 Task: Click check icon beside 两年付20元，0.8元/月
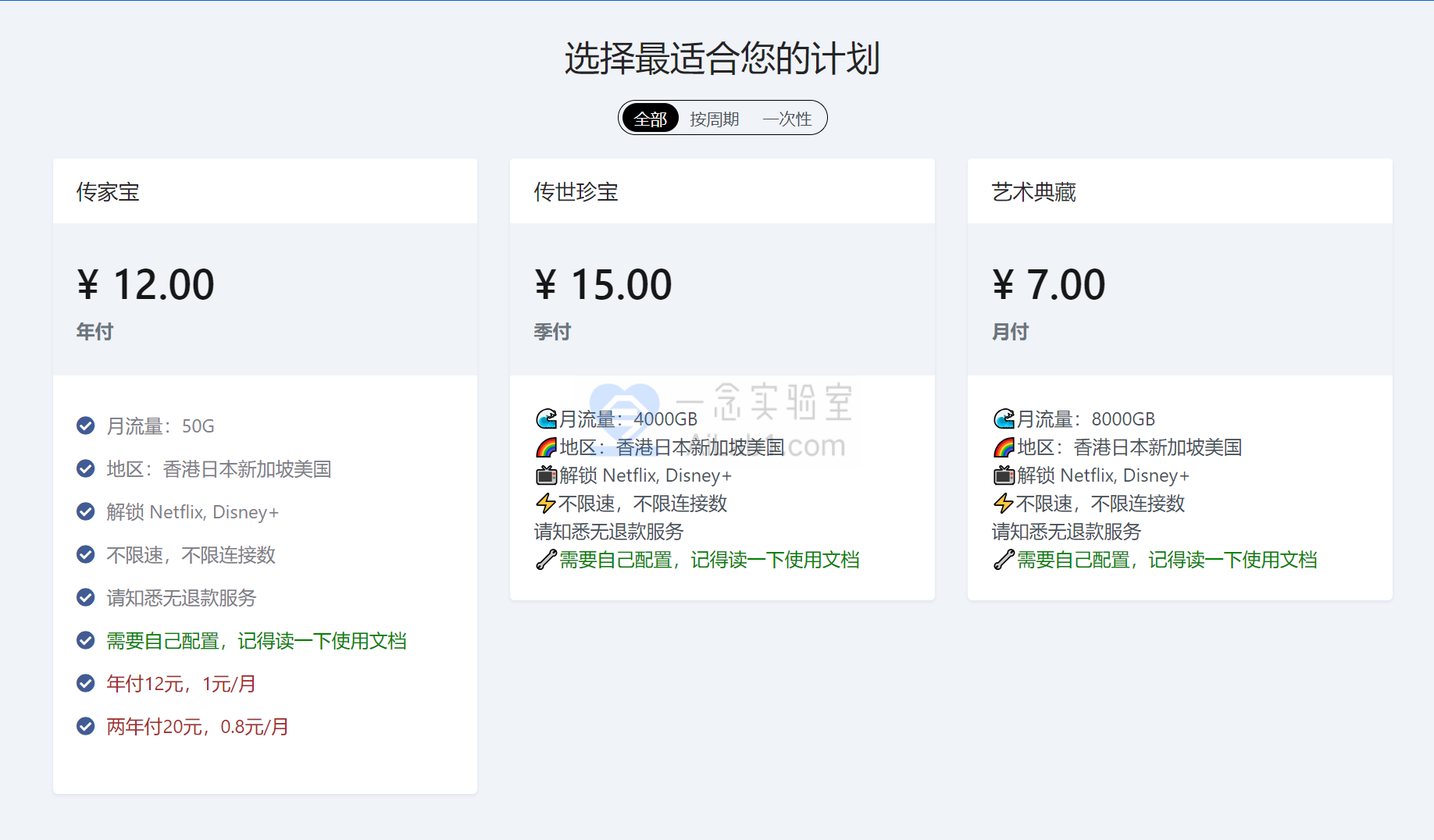tap(86, 726)
